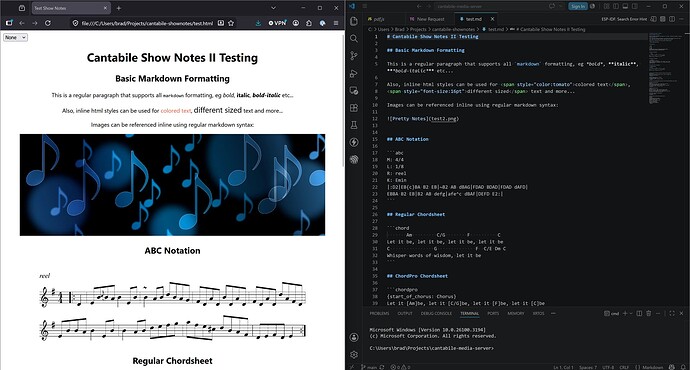Click the main branch status item
The image size is (690, 370).
(x=368, y=367)
